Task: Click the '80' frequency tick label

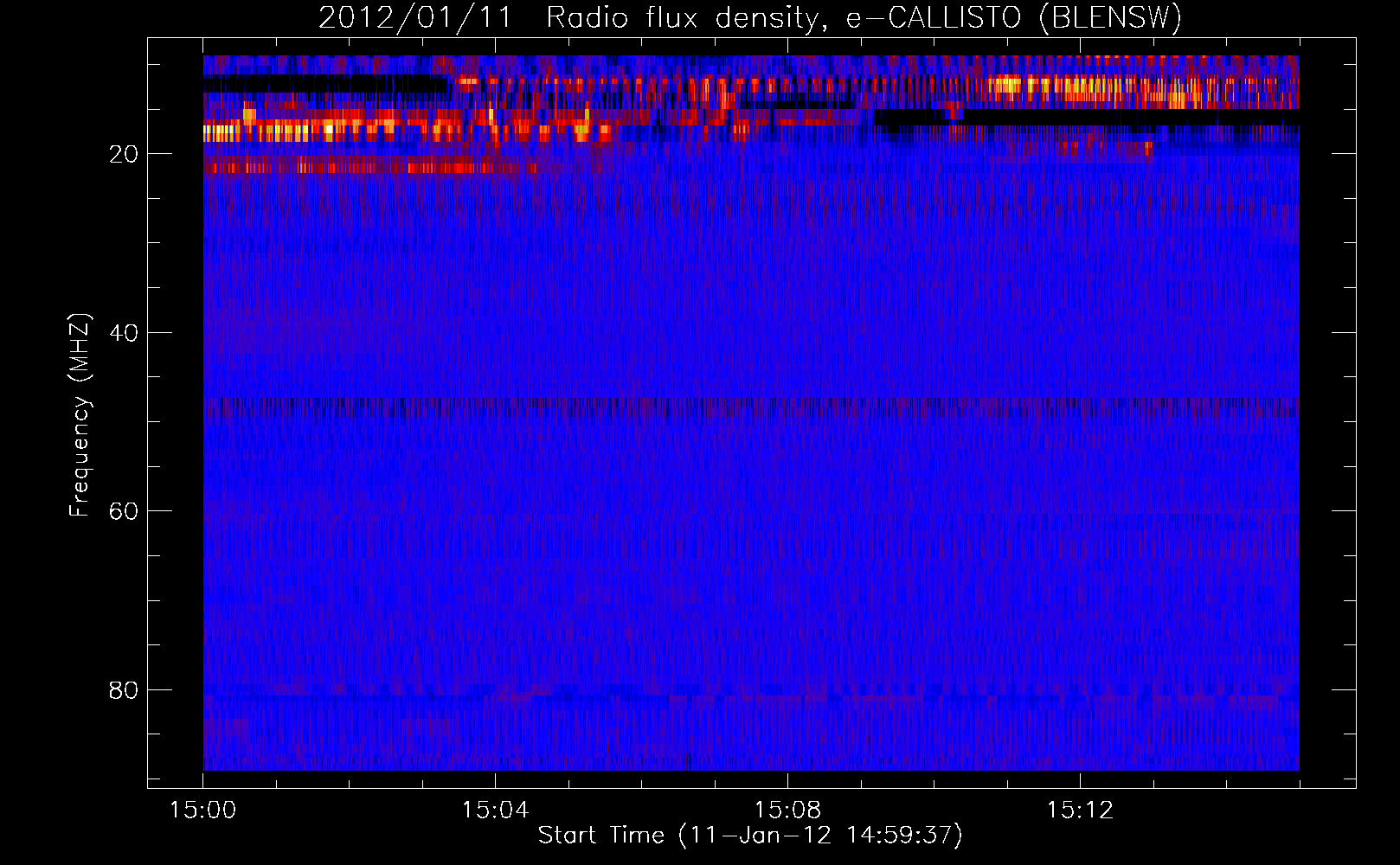Action: [x=124, y=690]
